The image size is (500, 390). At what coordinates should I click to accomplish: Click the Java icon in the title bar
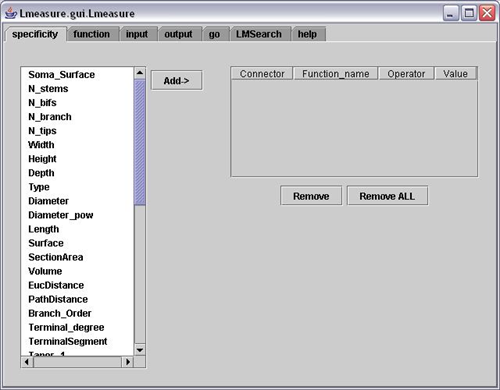tap(11, 13)
